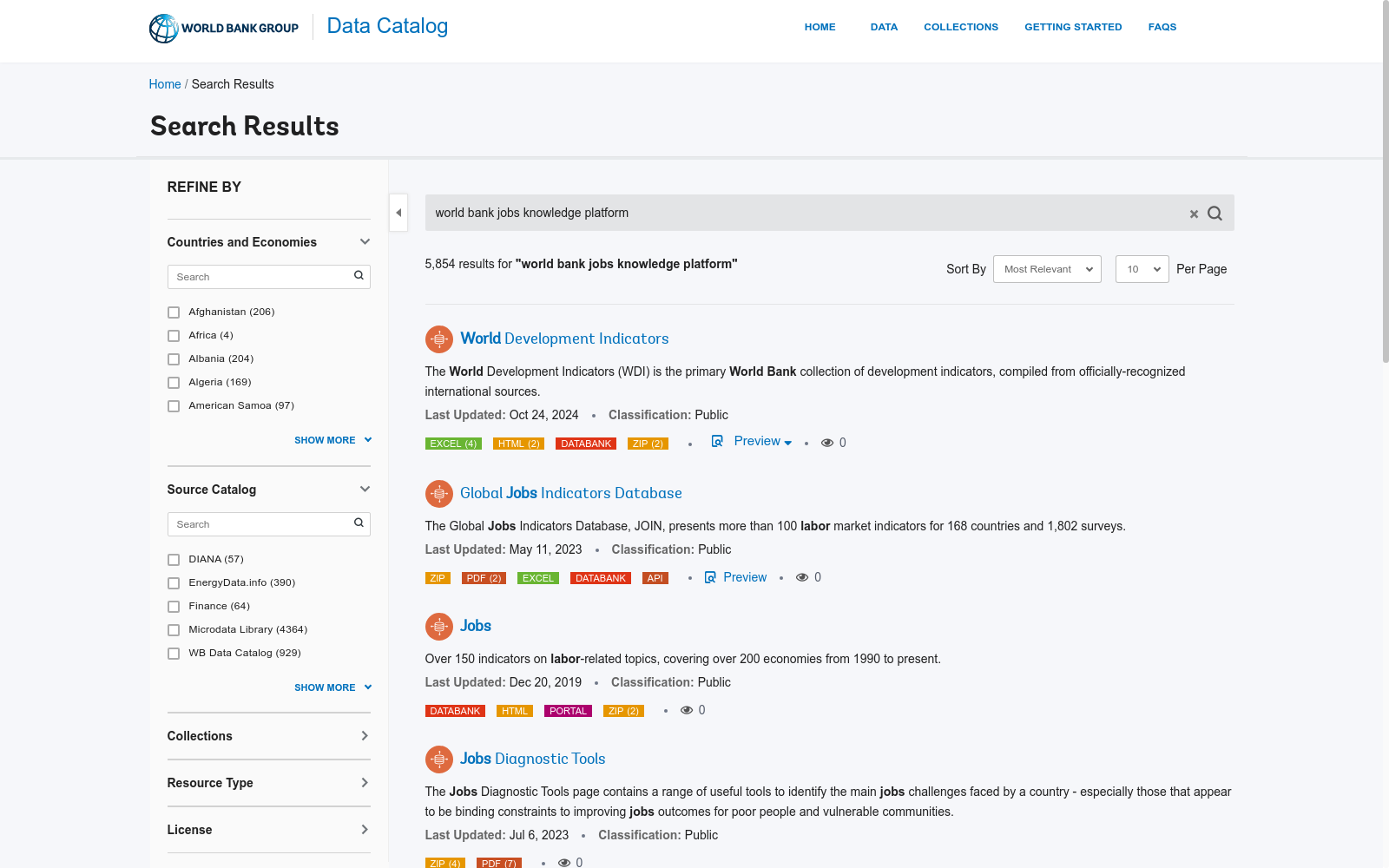The height and width of the screenshot is (868, 1389).
Task: Click Preview link for Global Jobs Indicators Database
Action: pyautogui.click(x=745, y=577)
